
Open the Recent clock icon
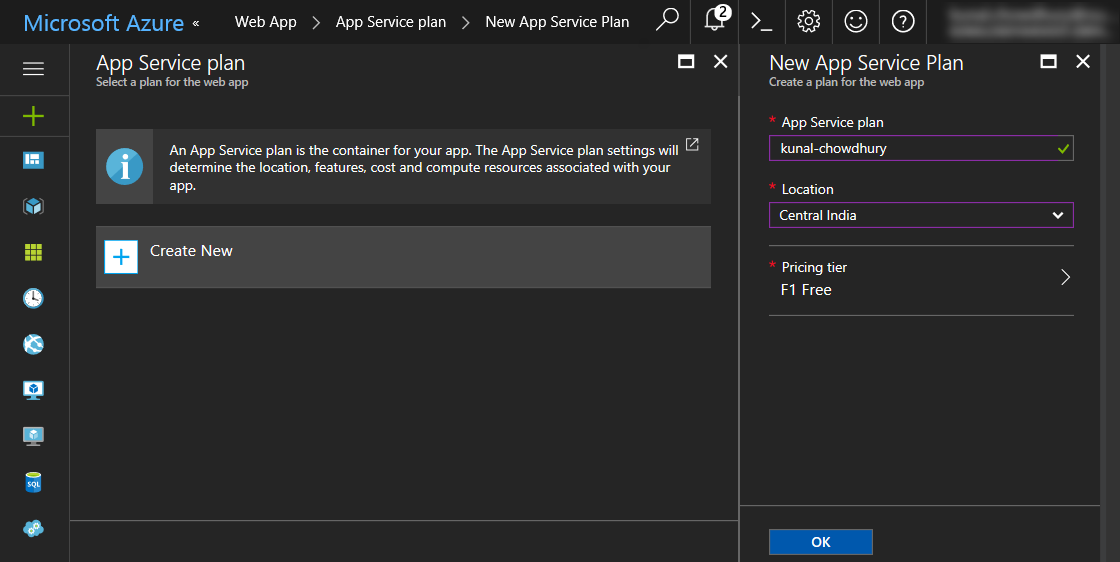[34, 298]
